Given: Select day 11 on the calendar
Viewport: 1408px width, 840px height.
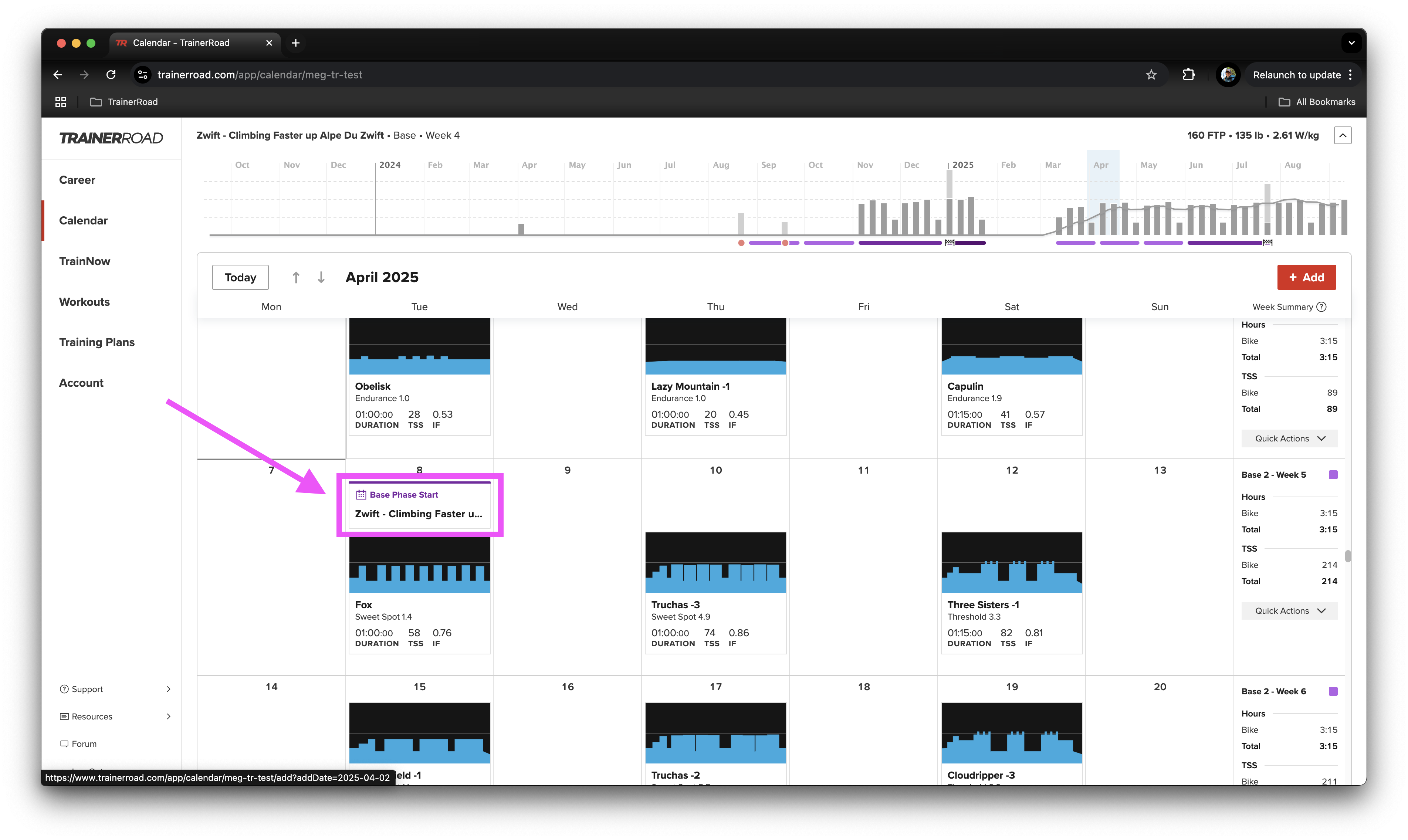Looking at the screenshot, I should pos(863,470).
